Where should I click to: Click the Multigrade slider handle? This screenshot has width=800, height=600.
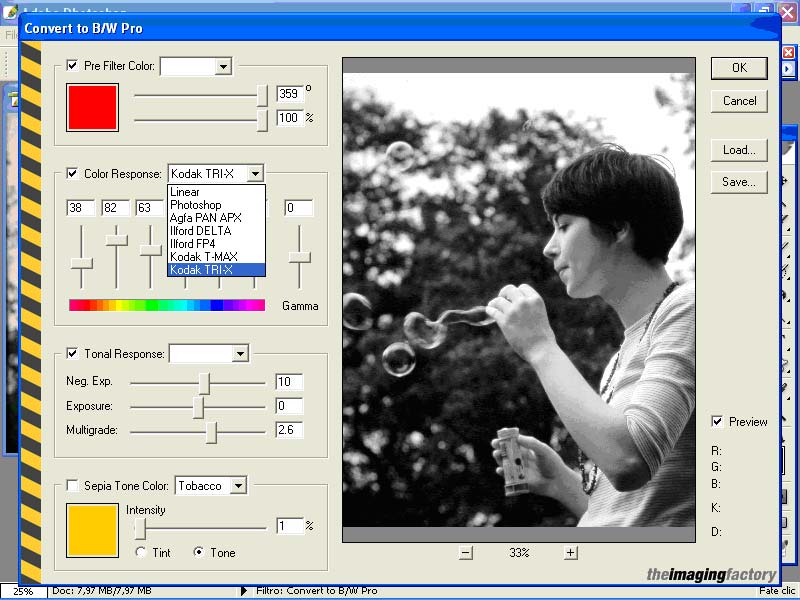[x=211, y=432]
